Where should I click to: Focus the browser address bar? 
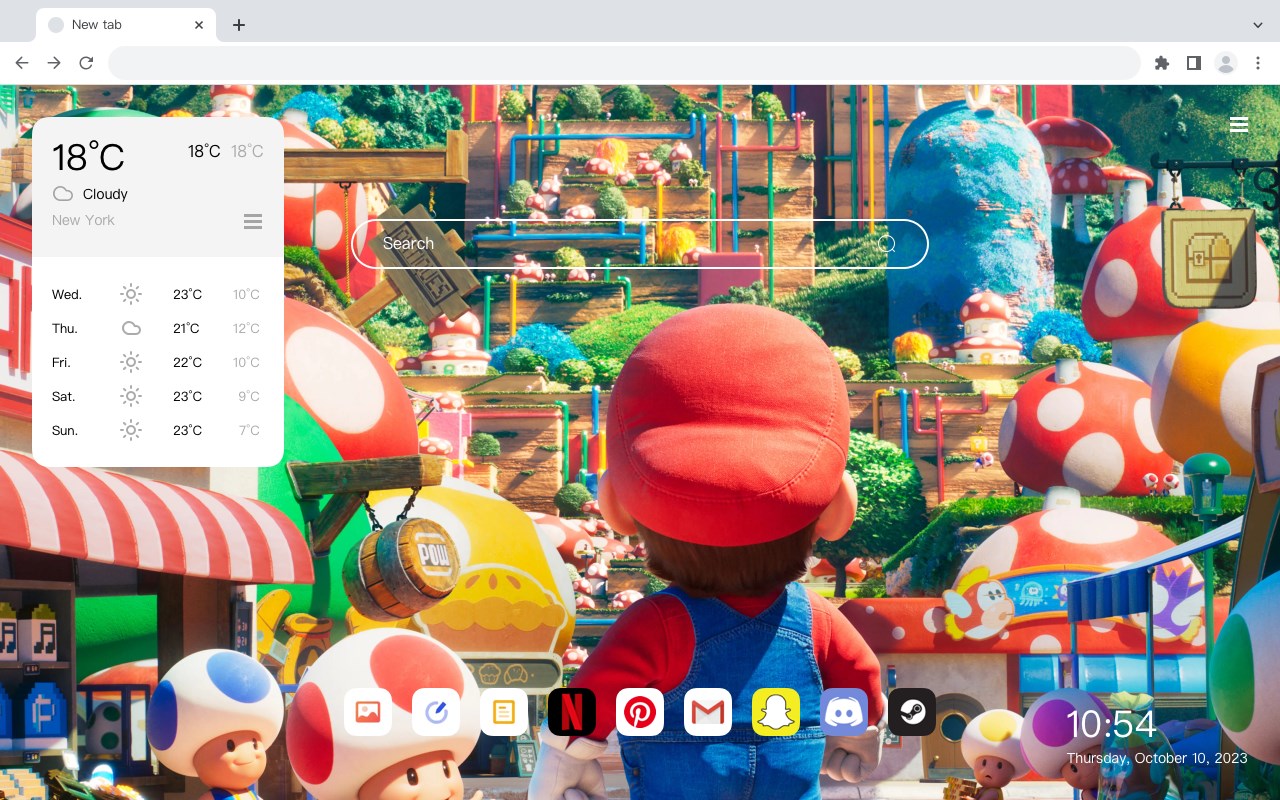[x=624, y=63]
